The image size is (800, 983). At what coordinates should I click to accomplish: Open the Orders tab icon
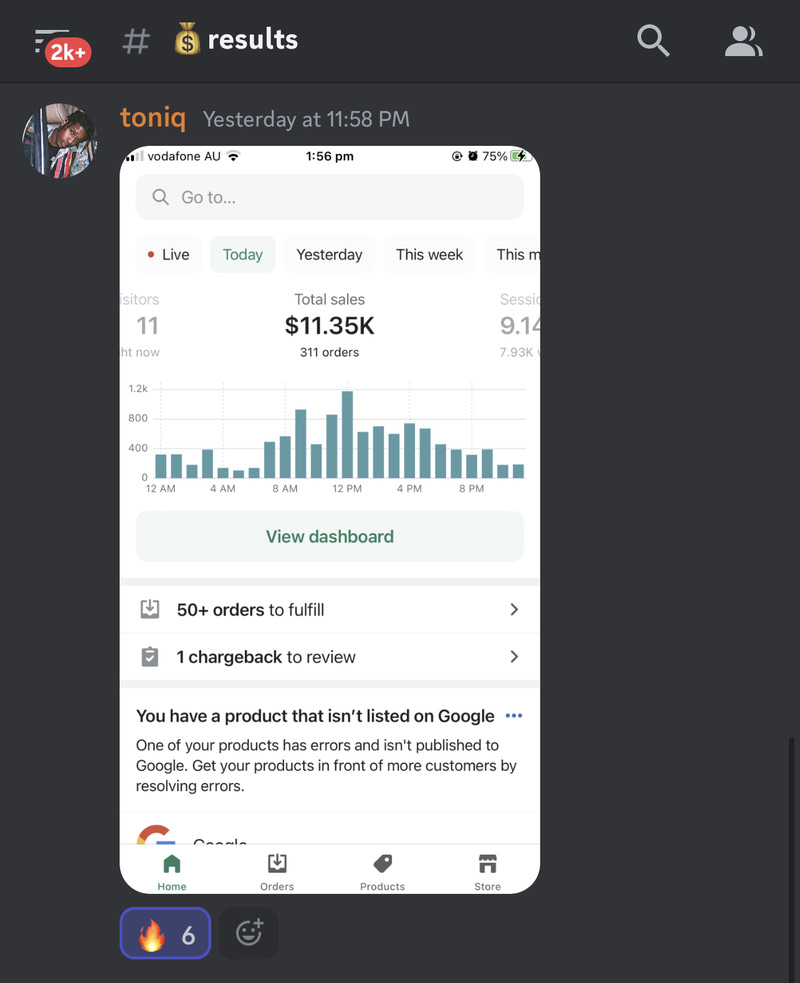(277, 864)
